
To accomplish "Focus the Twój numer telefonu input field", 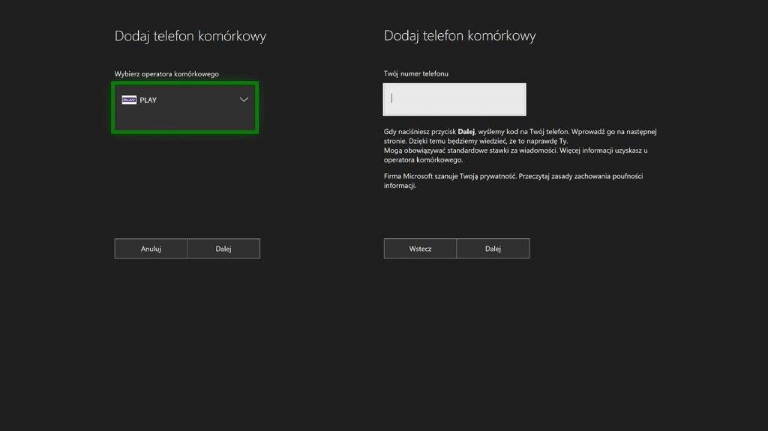I will point(454,99).
